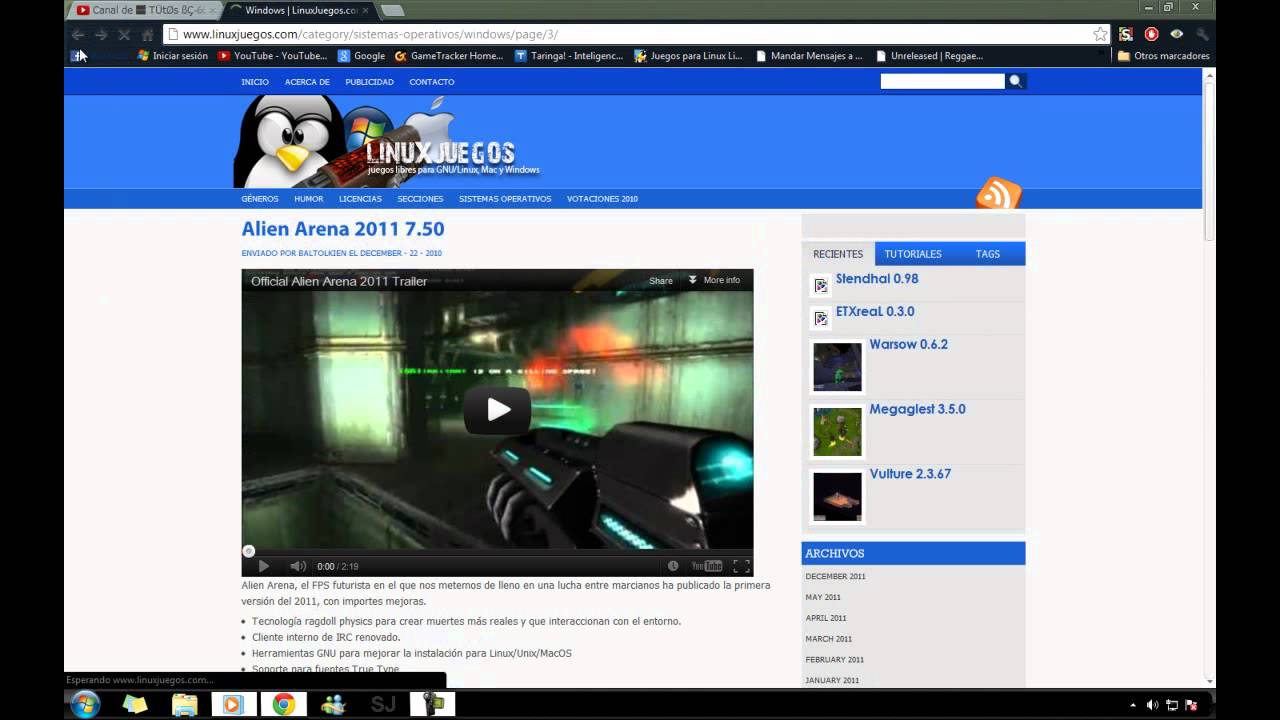Click the volume icon in system tray
1280x720 pixels.
(x=1152, y=705)
